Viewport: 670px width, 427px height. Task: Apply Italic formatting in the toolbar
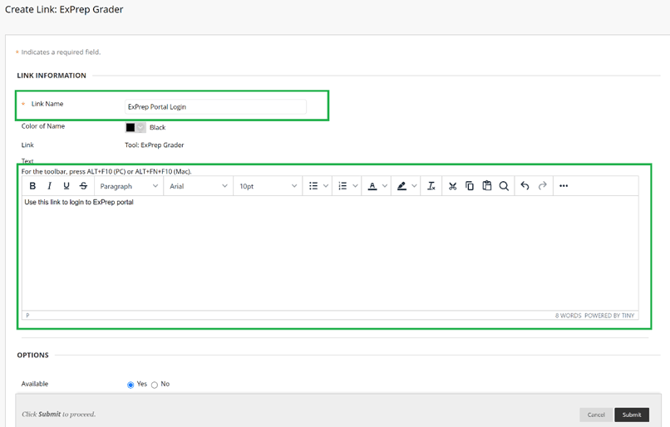50,186
